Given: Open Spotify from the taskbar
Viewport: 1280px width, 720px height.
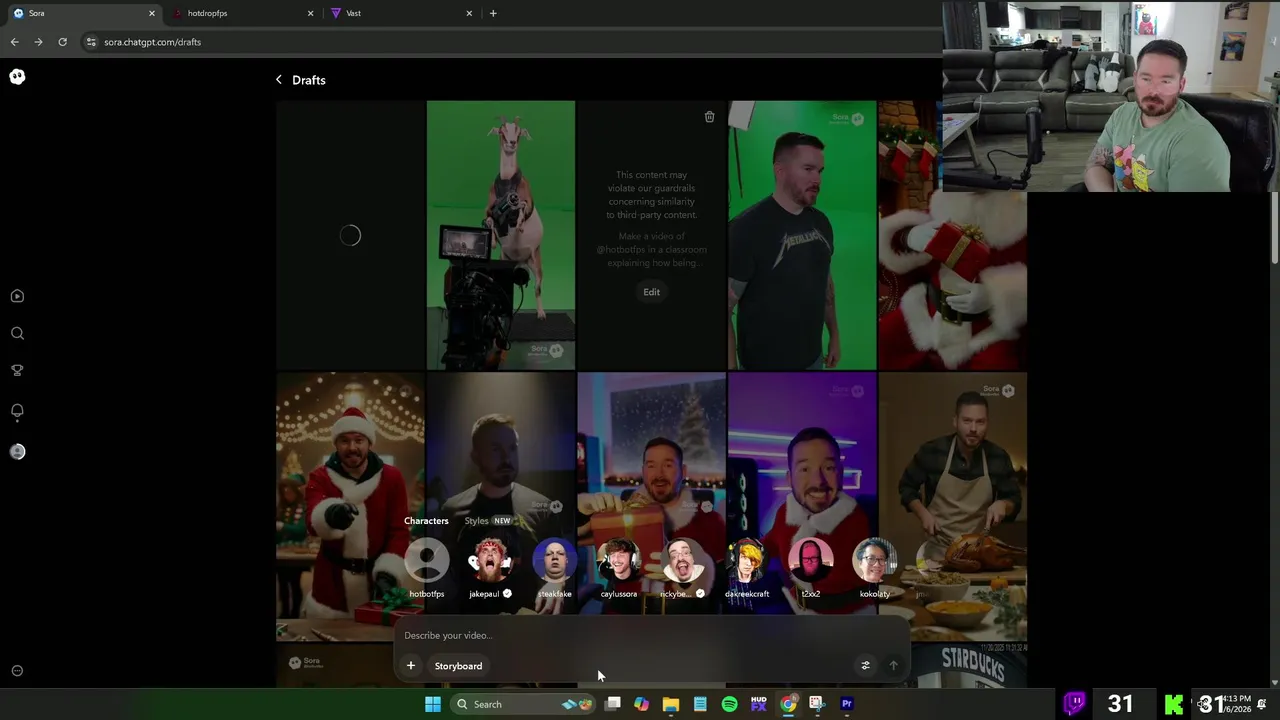Looking at the screenshot, I should click(729, 704).
